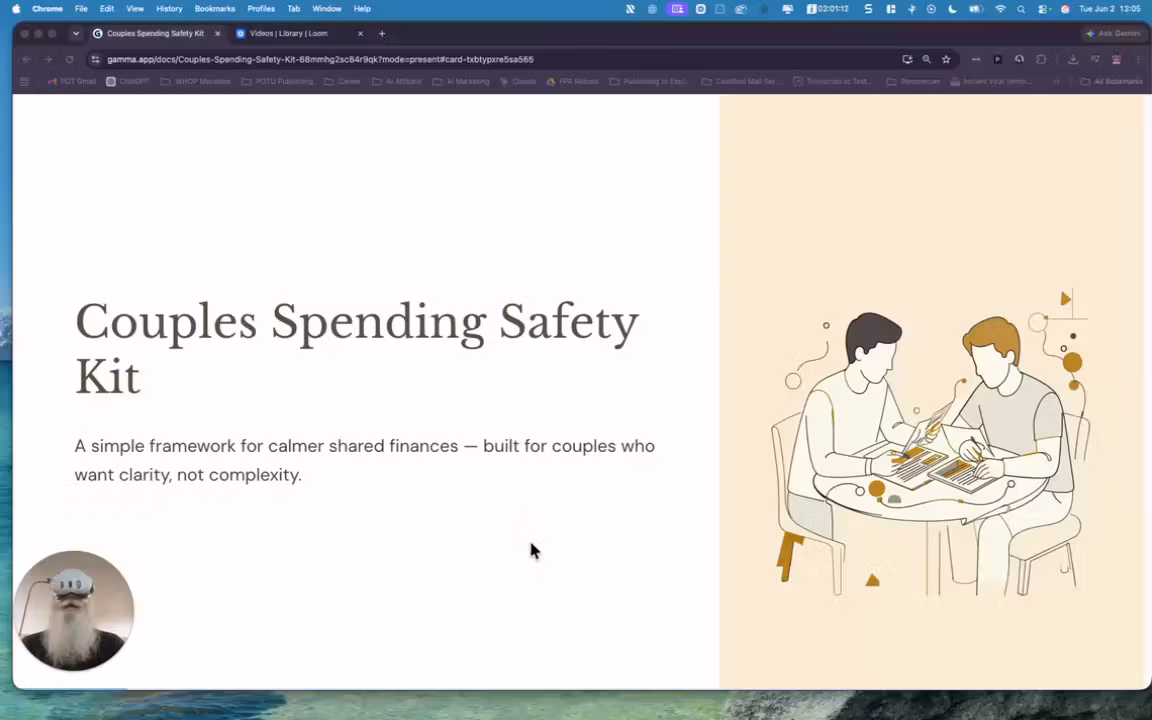Click the three-dots extension icon before the P icon
Screen dimensions: 1152x720
(x=976, y=60)
